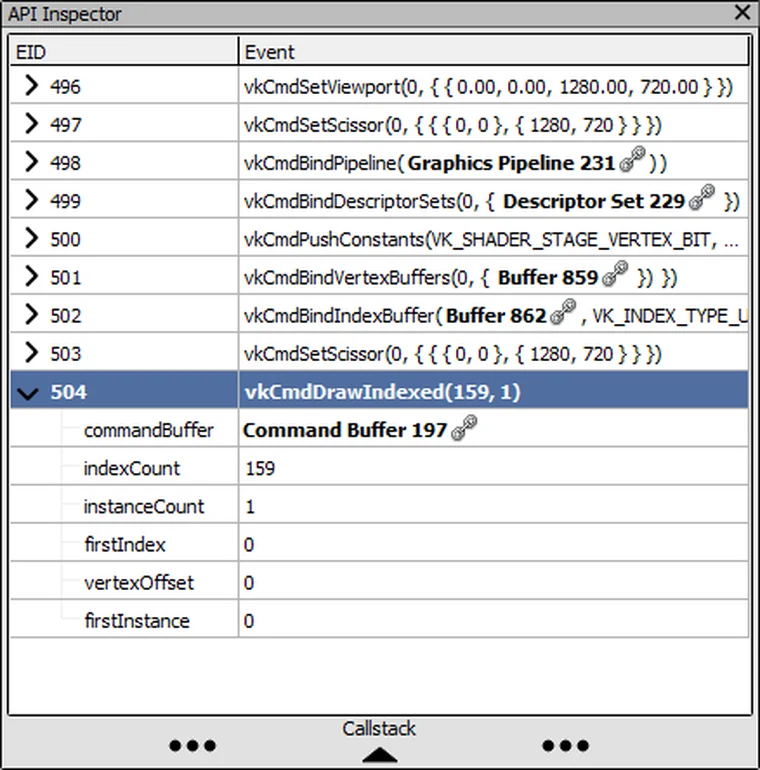The image size is (760, 770).
Task: Click link icon beside Descriptor Set 229
Action: click(x=702, y=197)
